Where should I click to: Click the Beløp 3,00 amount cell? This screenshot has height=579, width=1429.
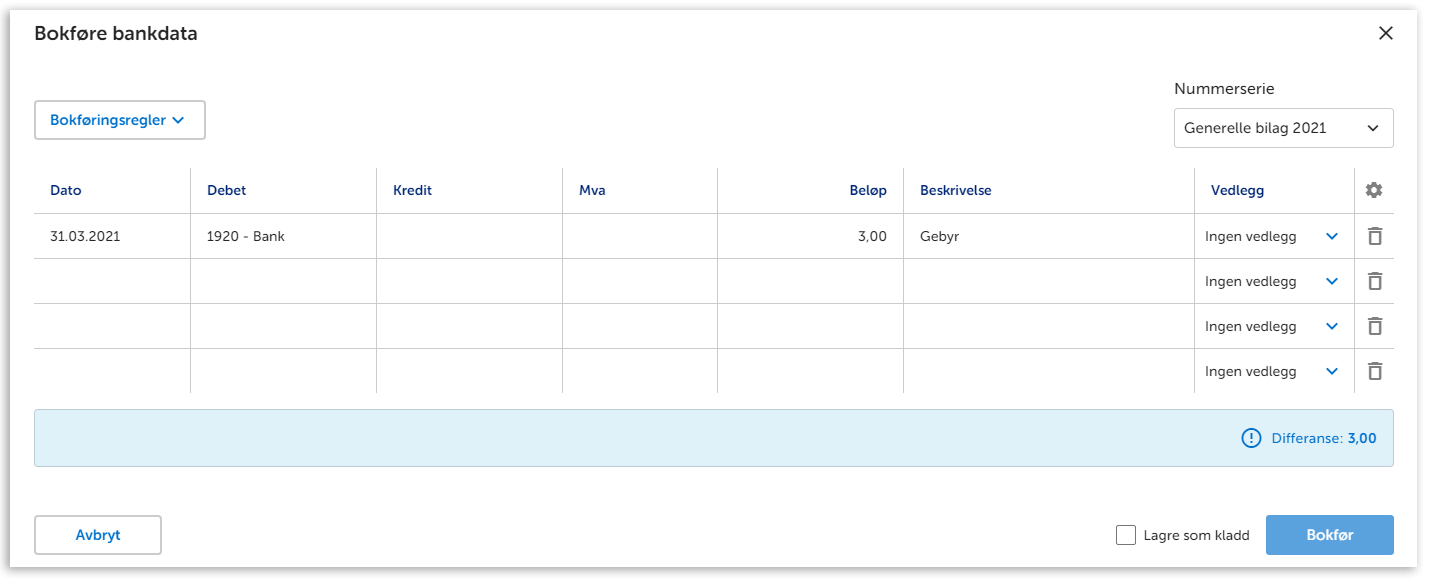(x=810, y=237)
